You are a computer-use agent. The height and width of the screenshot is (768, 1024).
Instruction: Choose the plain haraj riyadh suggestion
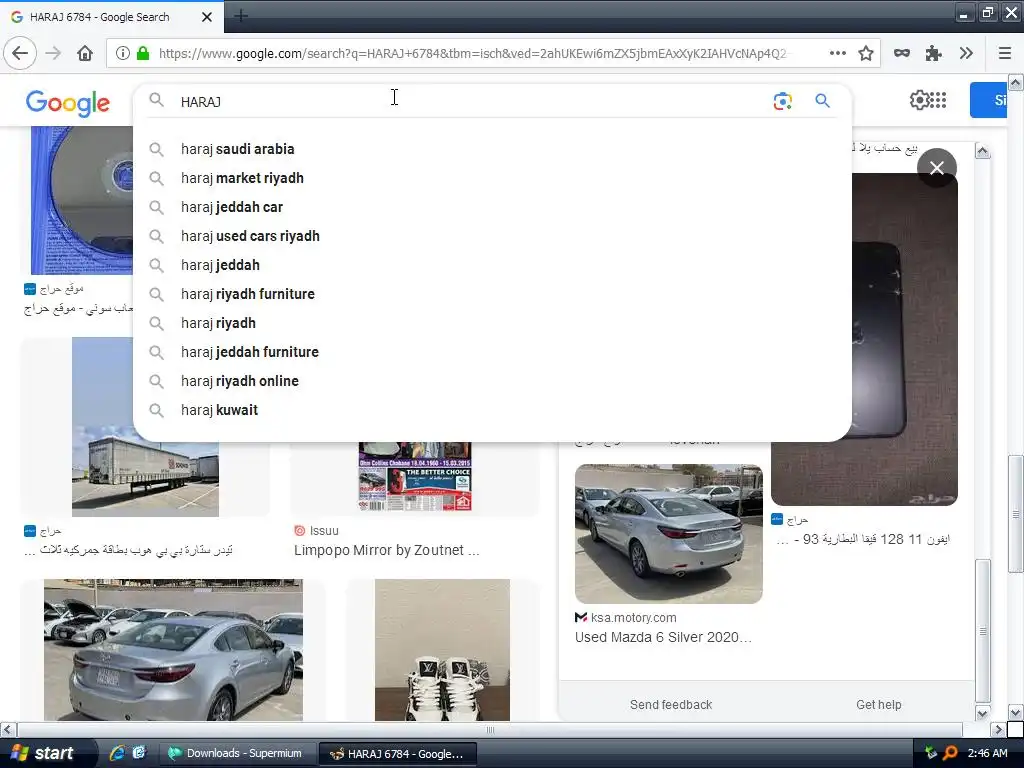(492, 323)
